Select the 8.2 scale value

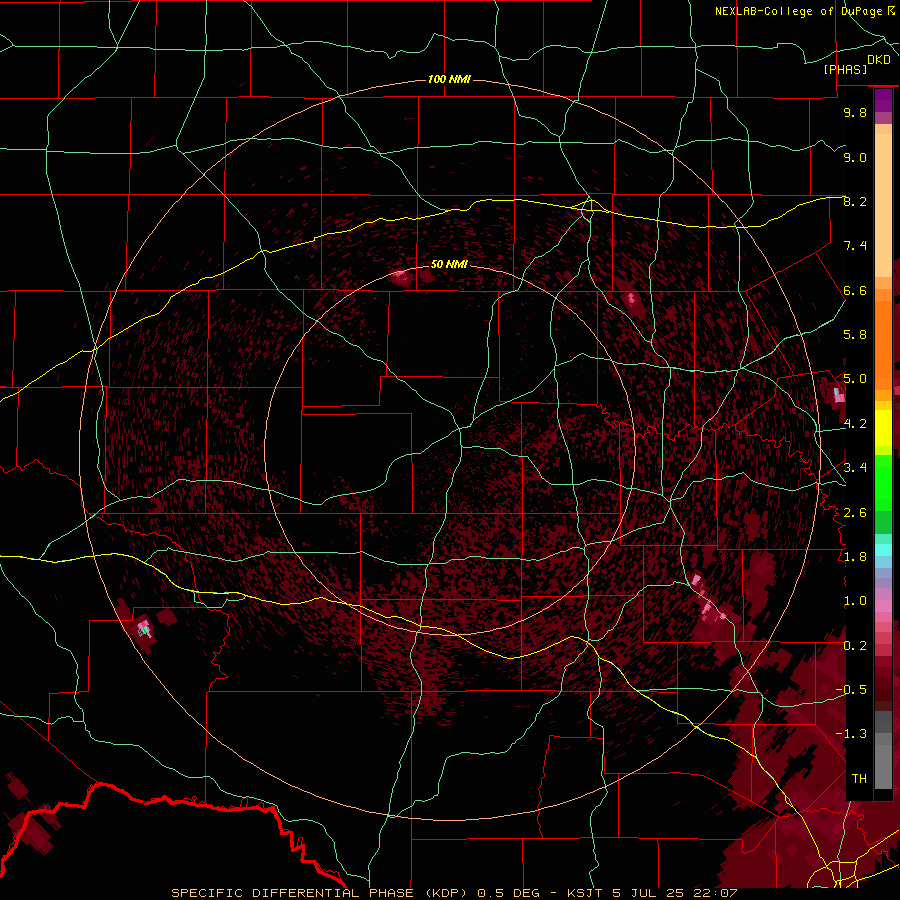pos(855,201)
